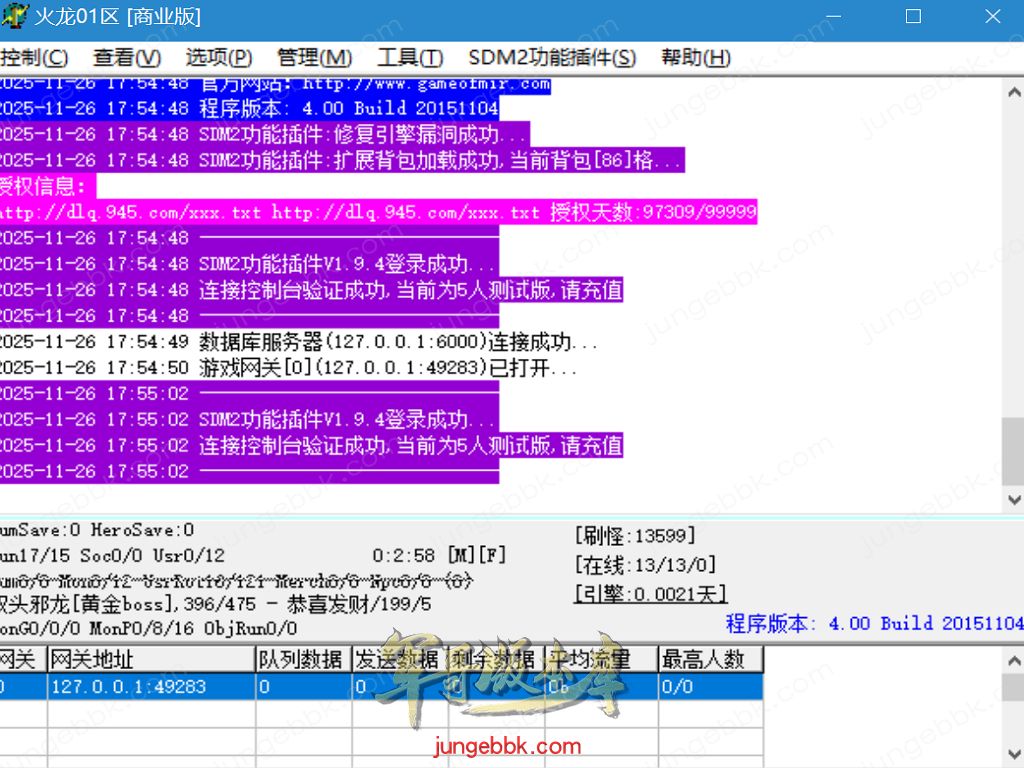Maximize the 火龙01区 window
This screenshot has height=768, width=1024.
[912, 17]
